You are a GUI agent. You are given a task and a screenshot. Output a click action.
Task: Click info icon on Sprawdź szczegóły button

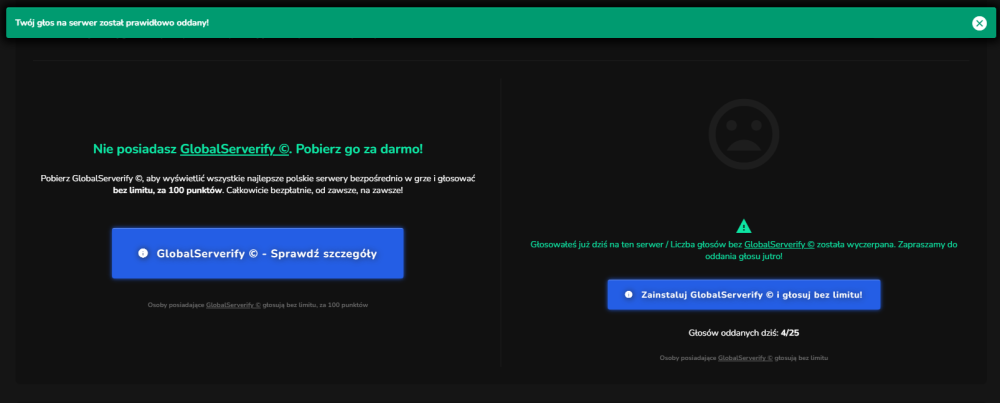point(143,253)
